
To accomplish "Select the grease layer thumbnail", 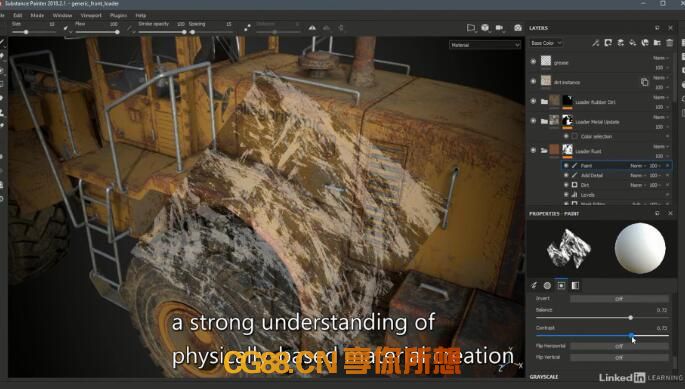I will pos(546,61).
